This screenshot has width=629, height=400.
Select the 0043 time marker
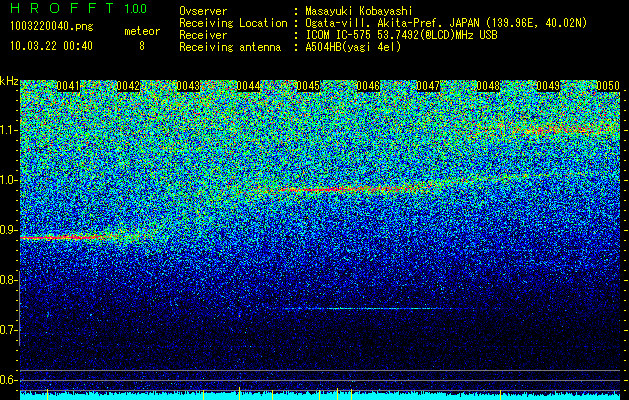pos(188,86)
